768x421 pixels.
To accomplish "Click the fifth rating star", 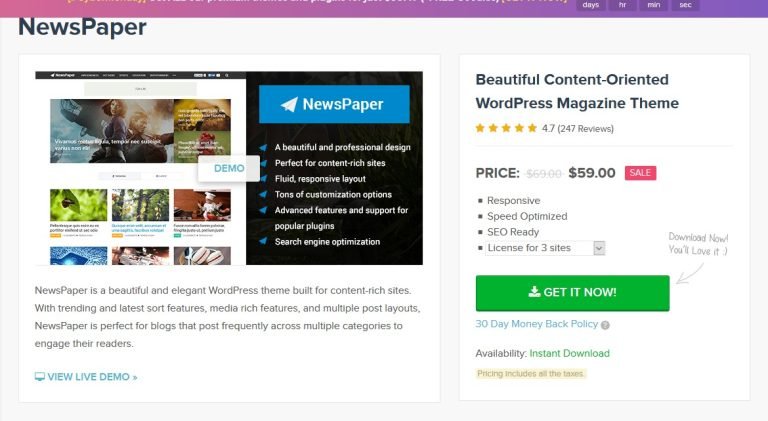I will 532,128.
